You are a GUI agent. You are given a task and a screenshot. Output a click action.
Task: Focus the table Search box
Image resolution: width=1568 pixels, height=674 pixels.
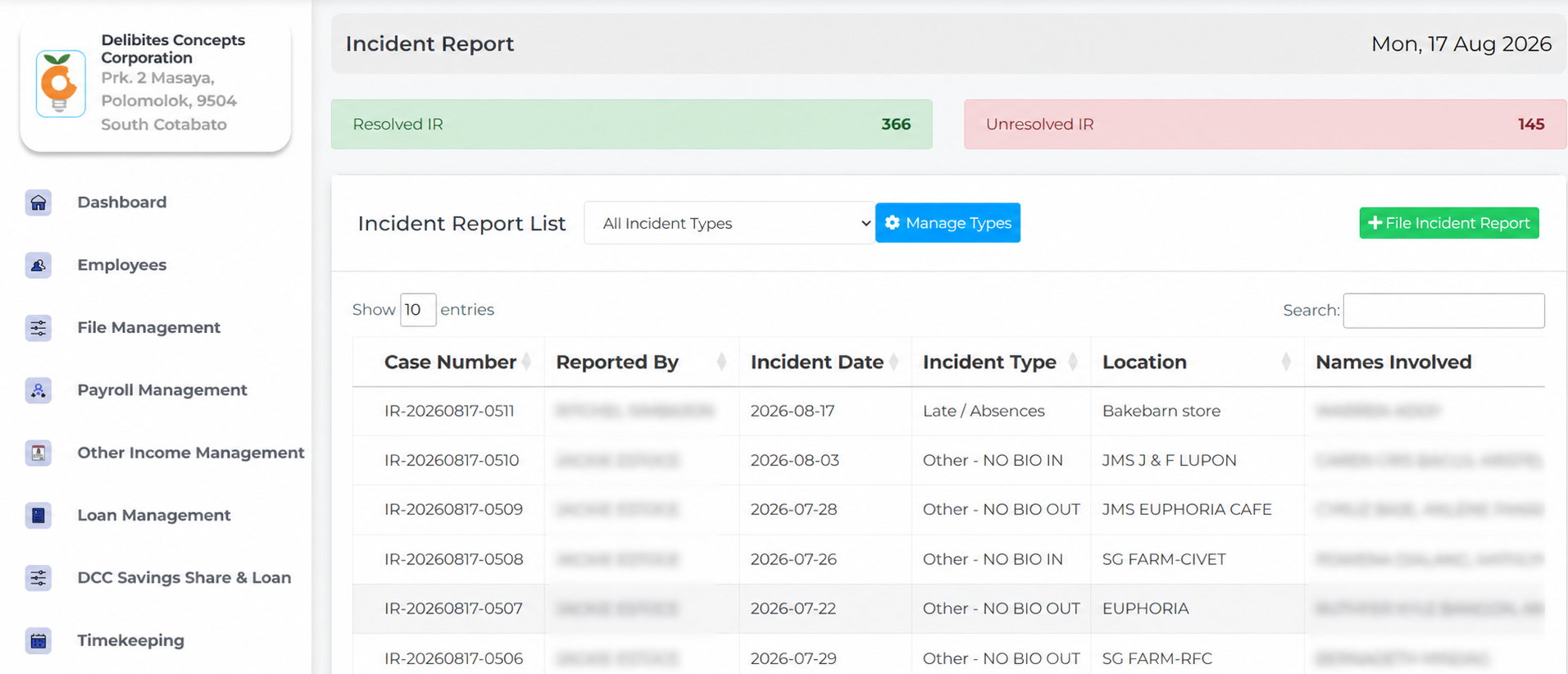click(1444, 311)
